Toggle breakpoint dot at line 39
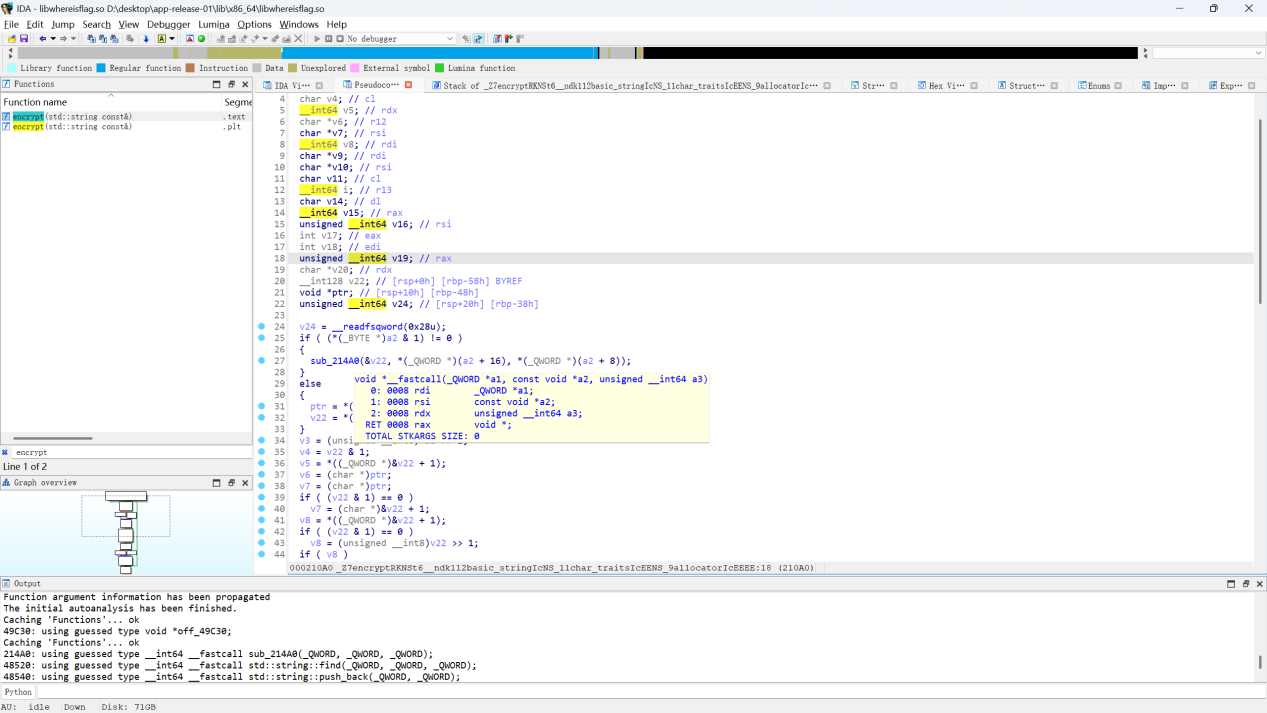The image size is (1267, 713). pyautogui.click(x=262, y=497)
